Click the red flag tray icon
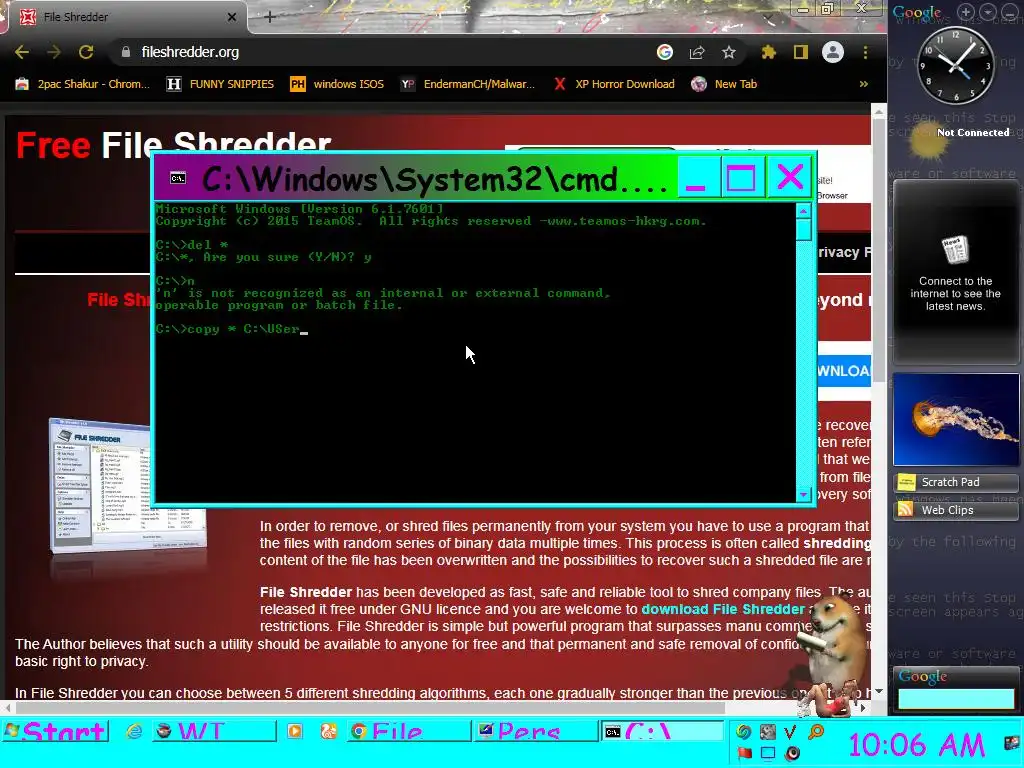The height and width of the screenshot is (768, 1024). pyautogui.click(x=744, y=754)
